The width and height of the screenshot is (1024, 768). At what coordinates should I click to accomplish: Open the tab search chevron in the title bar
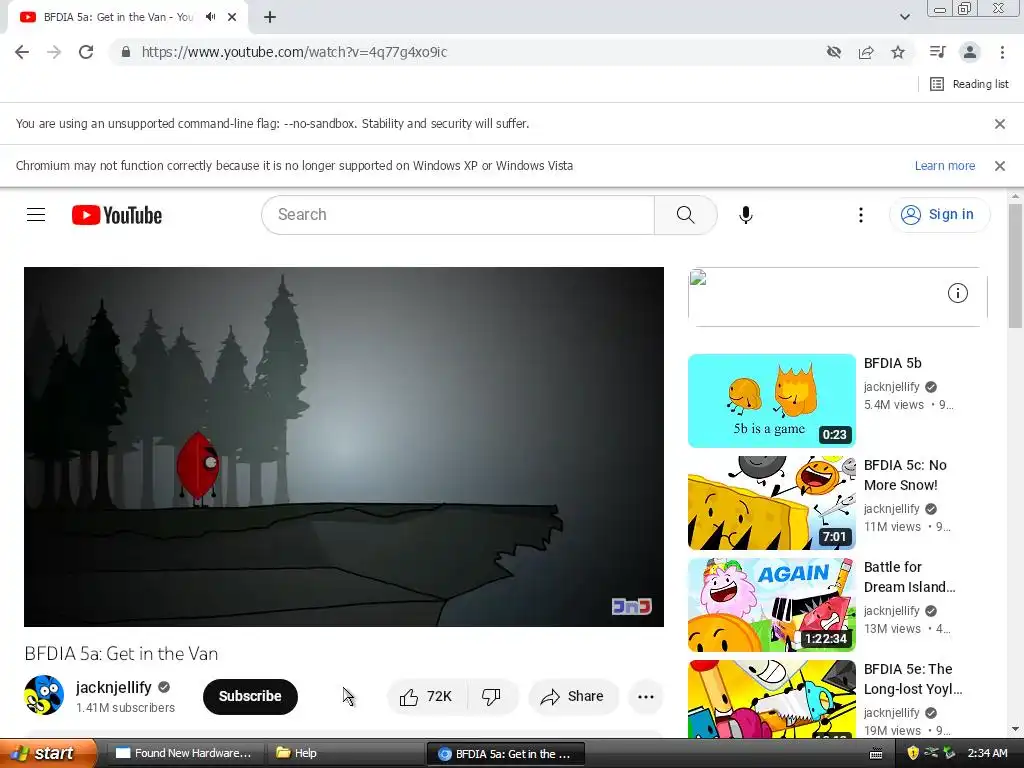[904, 17]
